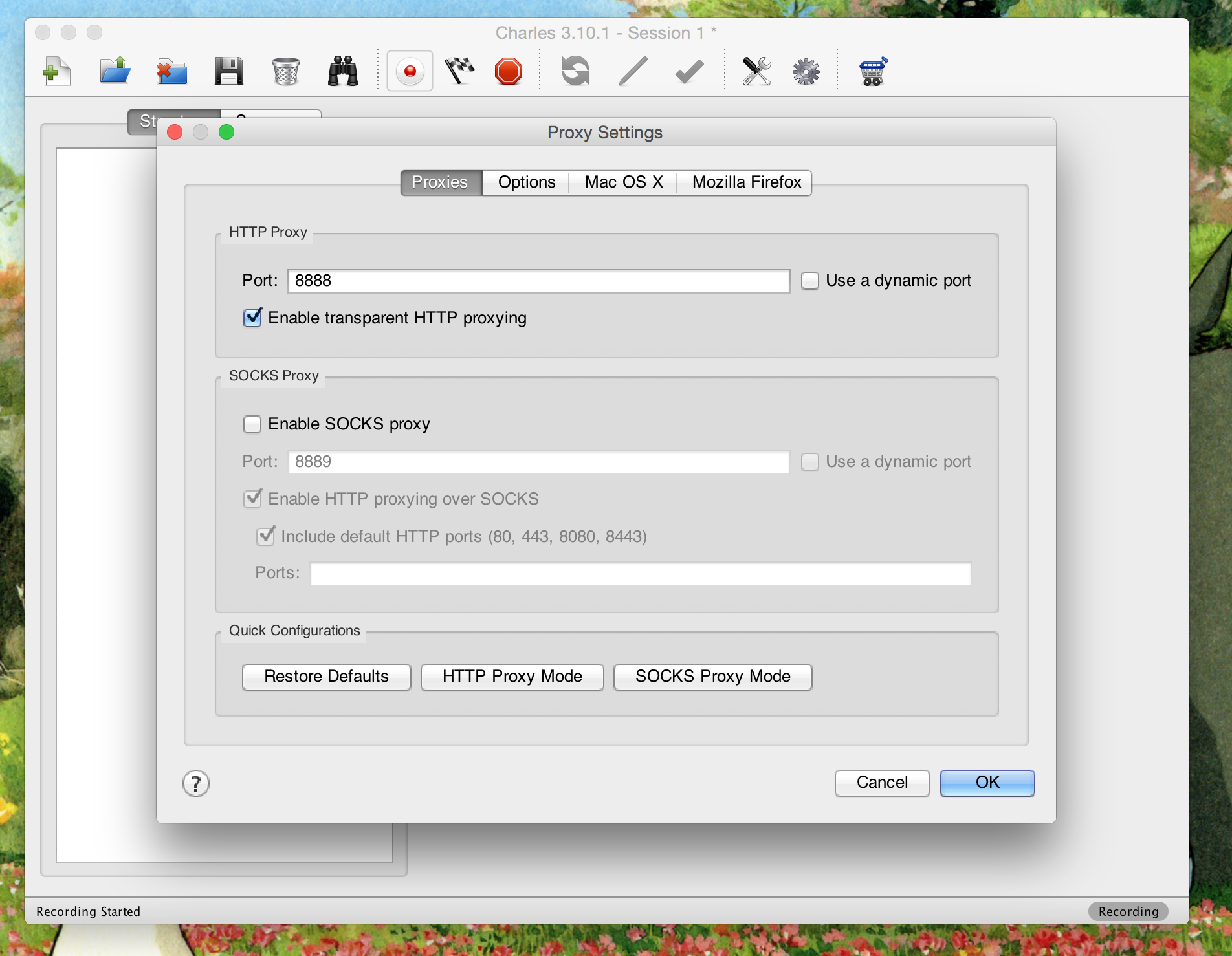Click the green zoom button of Proxy Settings
Viewport: 1232px width, 956px height.
226,132
